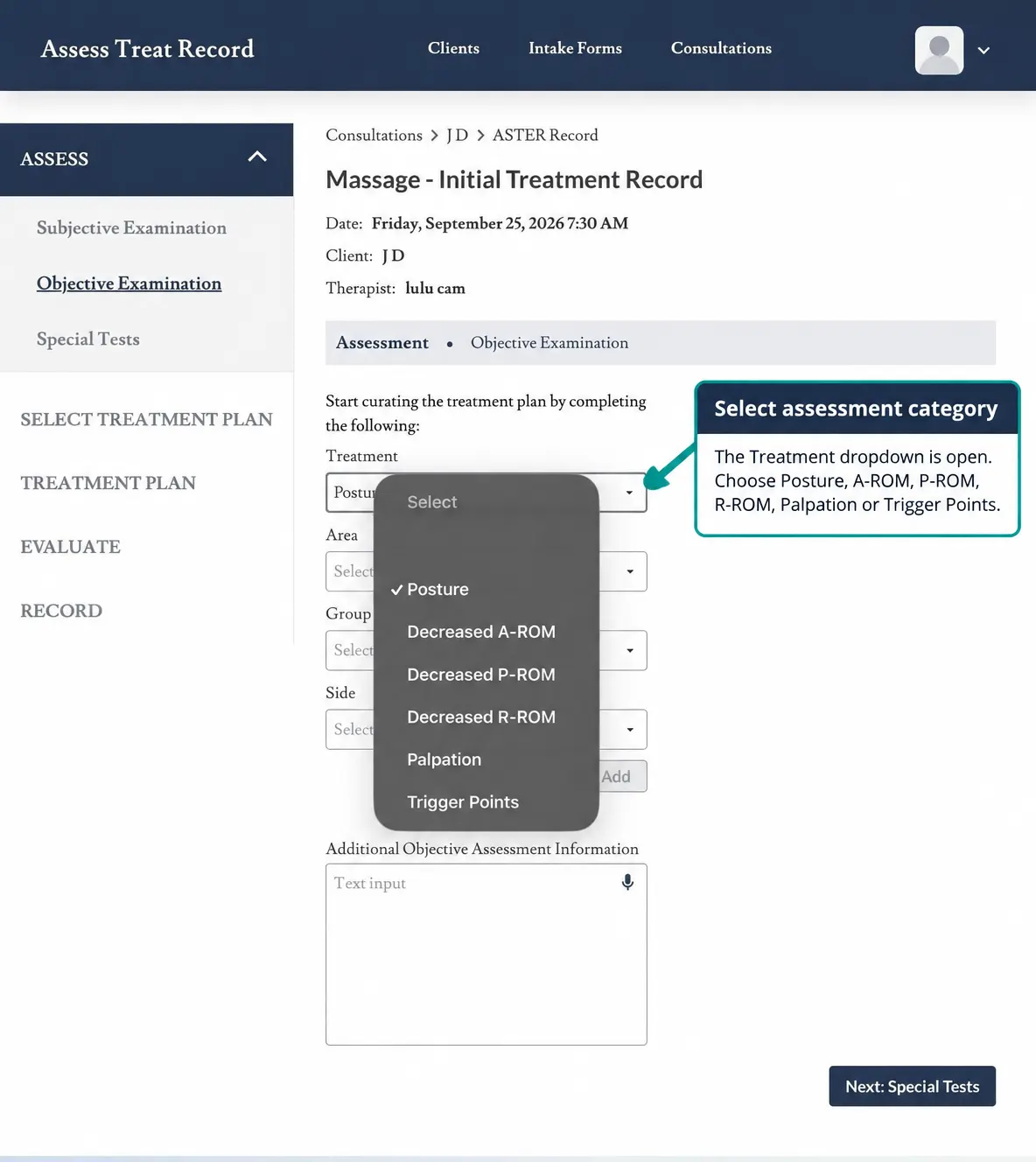Viewport: 1036px width, 1162px height.
Task: Collapse the ASSESS section chevron
Action: click(257, 157)
